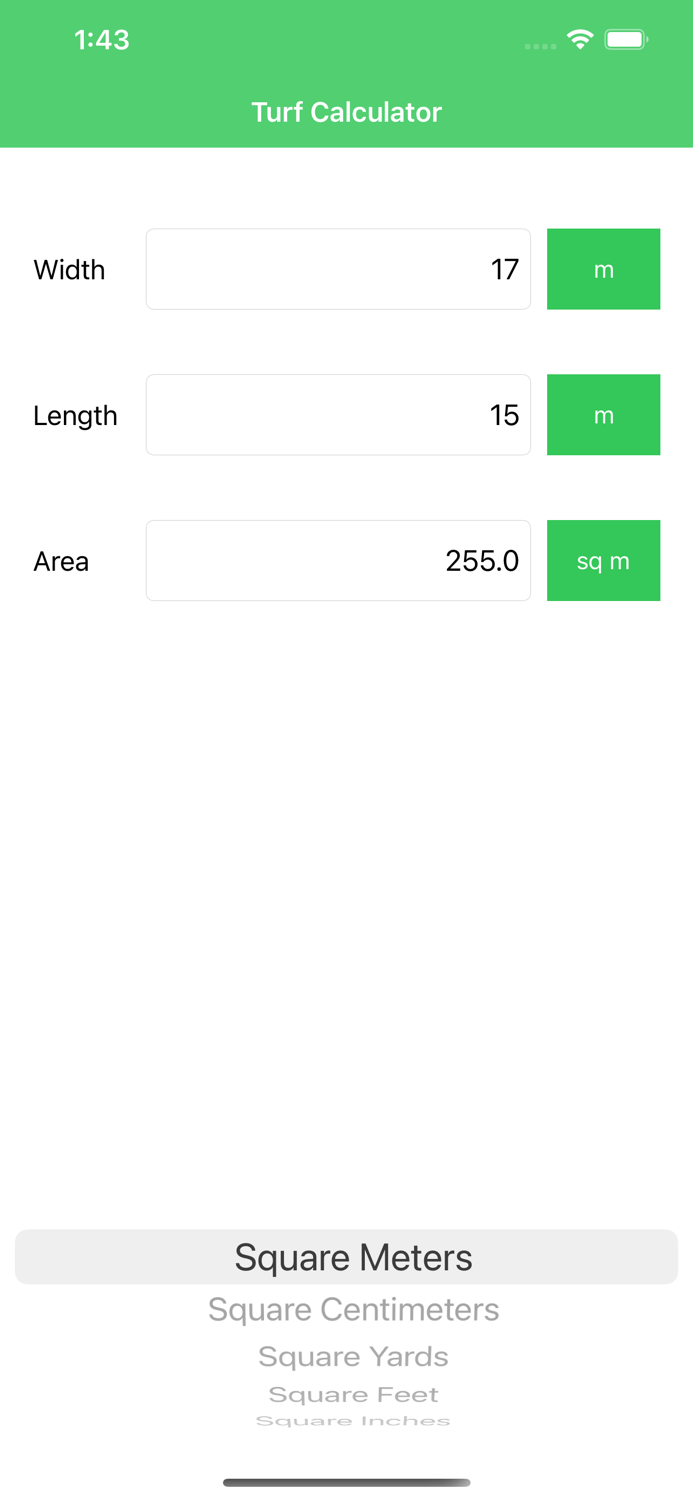Click the green m unit button beside Width
This screenshot has width=693, height=1500.
pyautogui.click(x=604, y=268)
